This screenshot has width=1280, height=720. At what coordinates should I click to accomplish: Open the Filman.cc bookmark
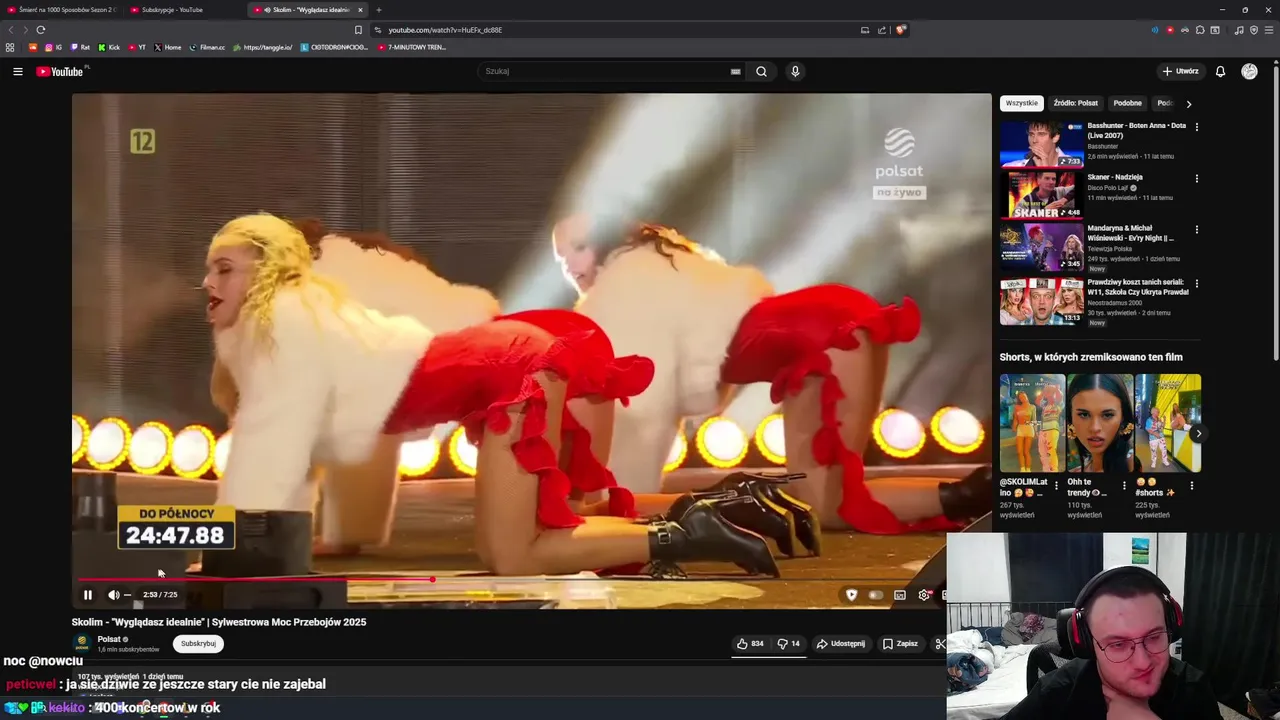point(207,47)
